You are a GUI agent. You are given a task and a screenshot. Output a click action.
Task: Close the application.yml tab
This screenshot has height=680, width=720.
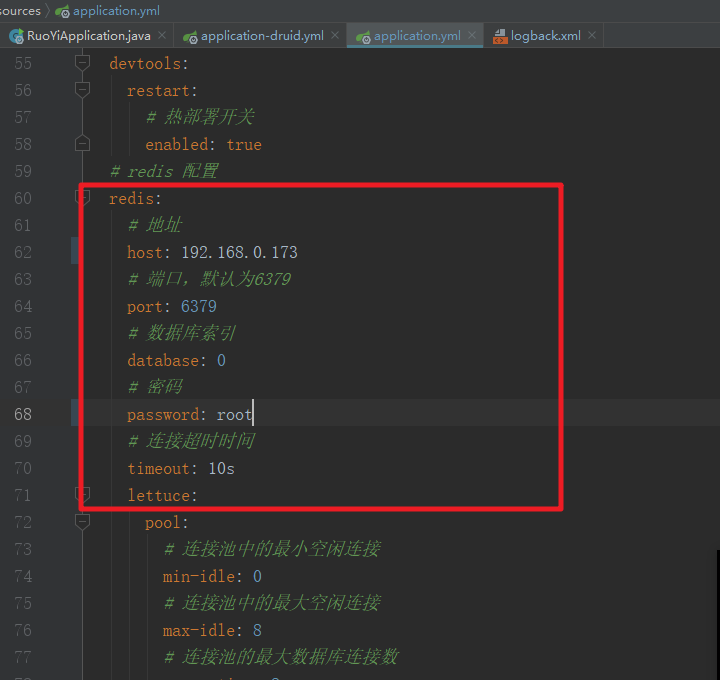[472, 35]
